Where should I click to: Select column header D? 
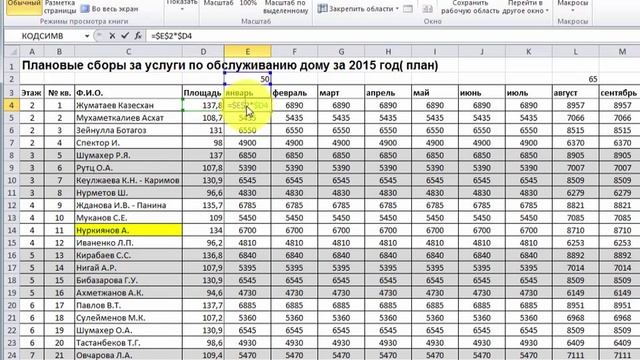203,51
